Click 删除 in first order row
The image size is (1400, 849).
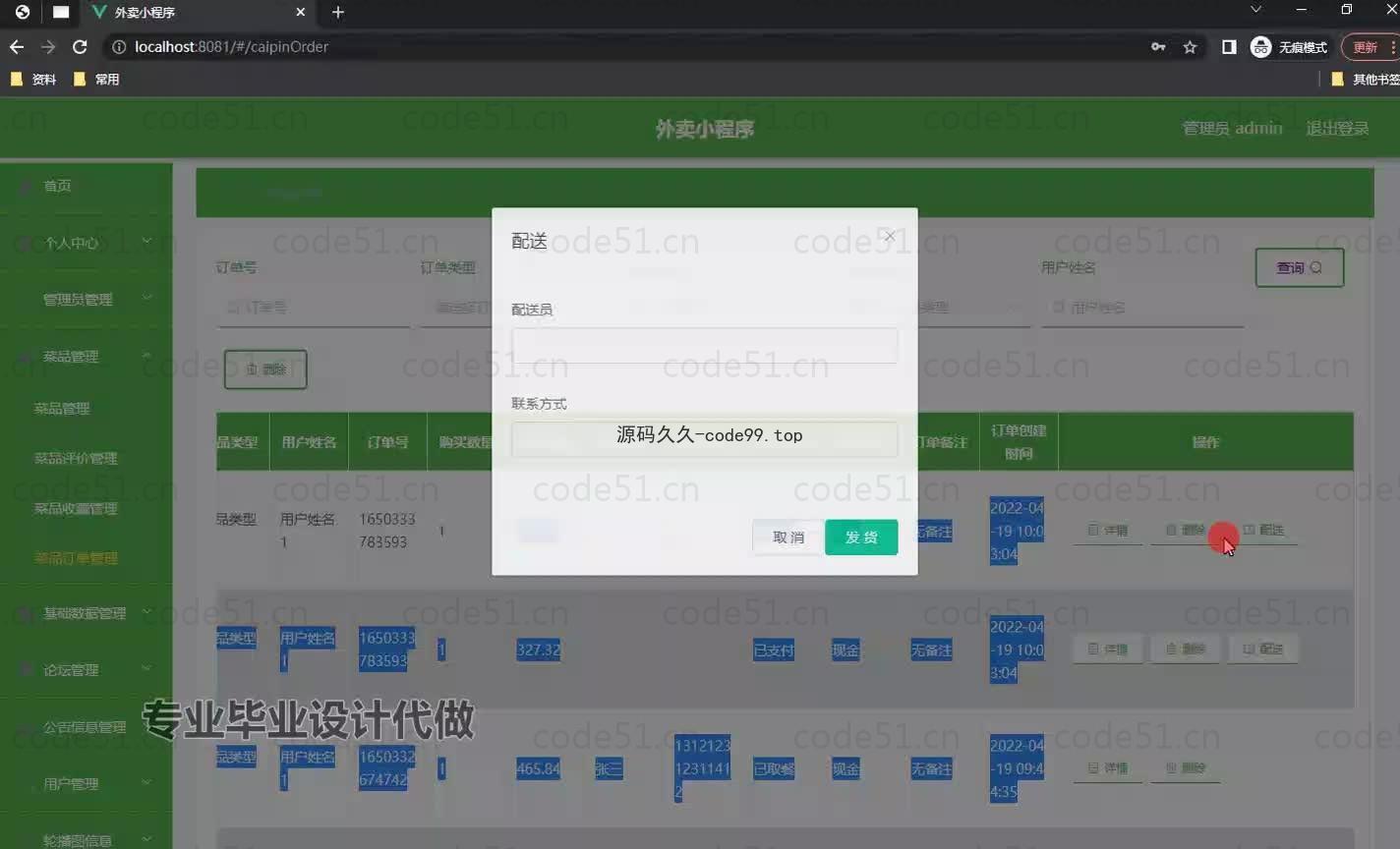[x=1186, y=530]
